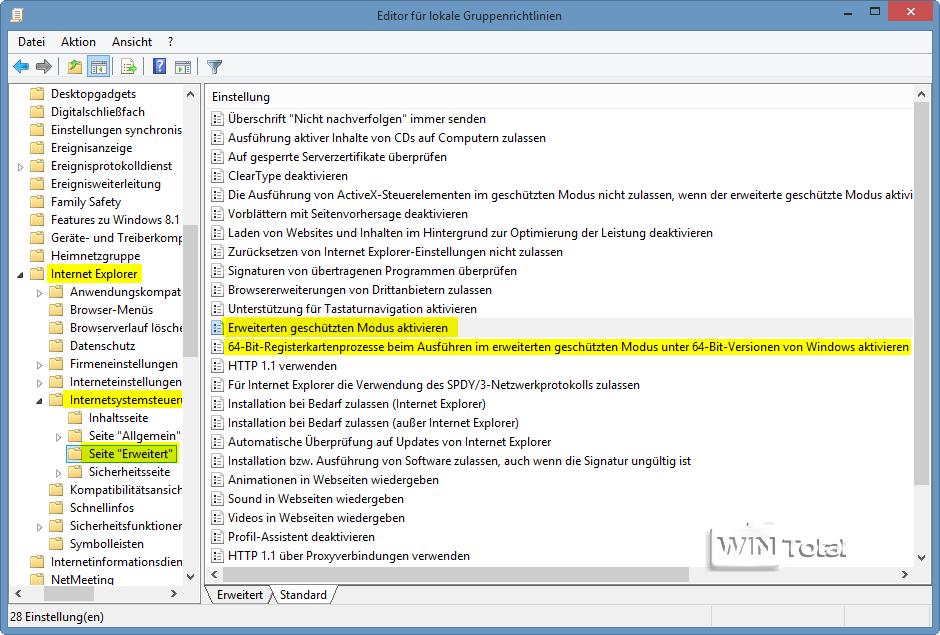Viewport: 940px width, 635px height.
Task: Click the folder icon next to Datenschutz
Action: [x=56, y=345]
